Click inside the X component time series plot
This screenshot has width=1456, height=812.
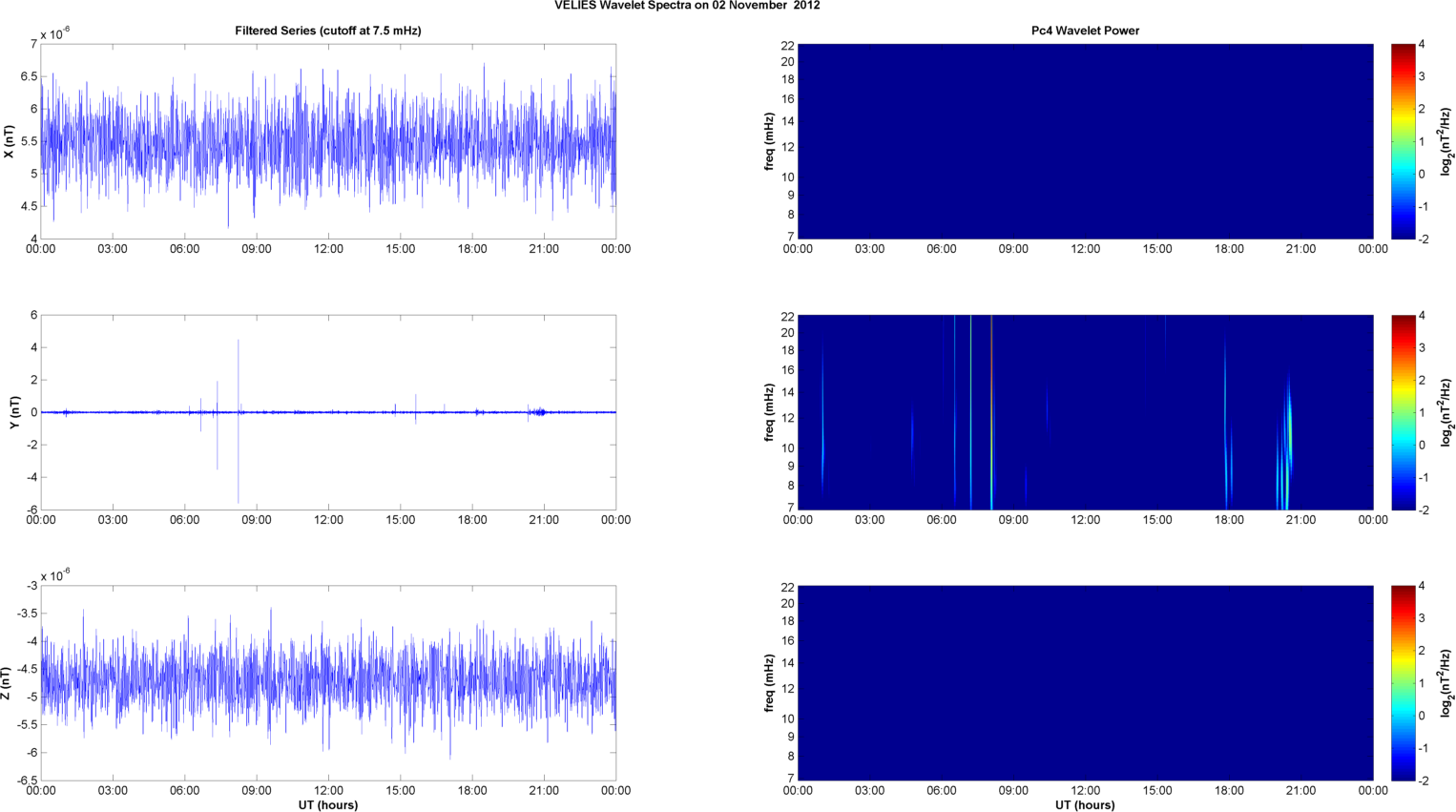tap(327, 141)
